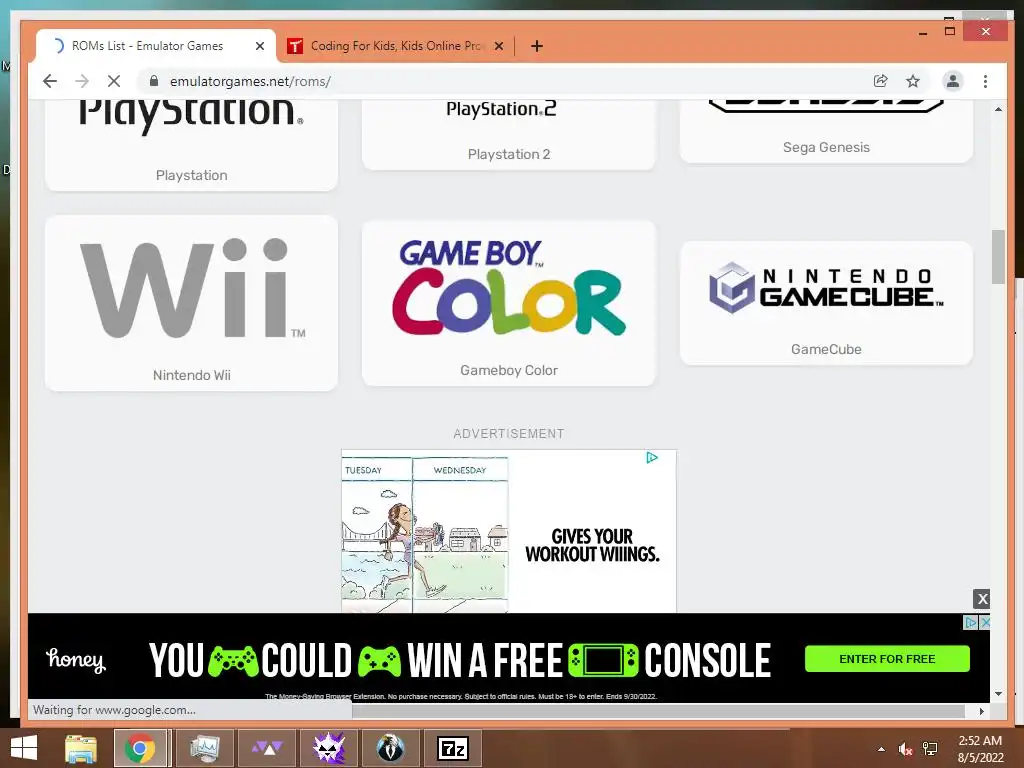Viewport: 1024px width, 768px height.
Task: Click AdChoices icon on honey banner
Action: pyautogui.click(x=971, y=622)
